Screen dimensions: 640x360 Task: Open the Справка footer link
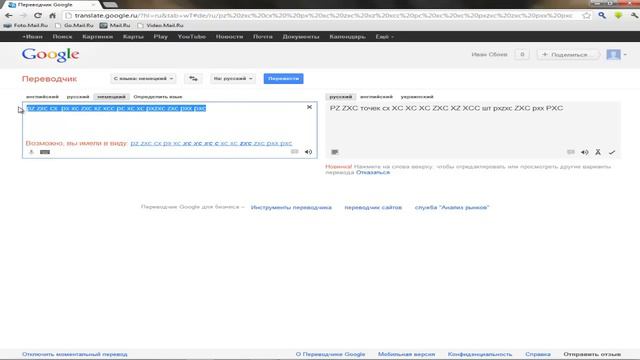point(538,354)
